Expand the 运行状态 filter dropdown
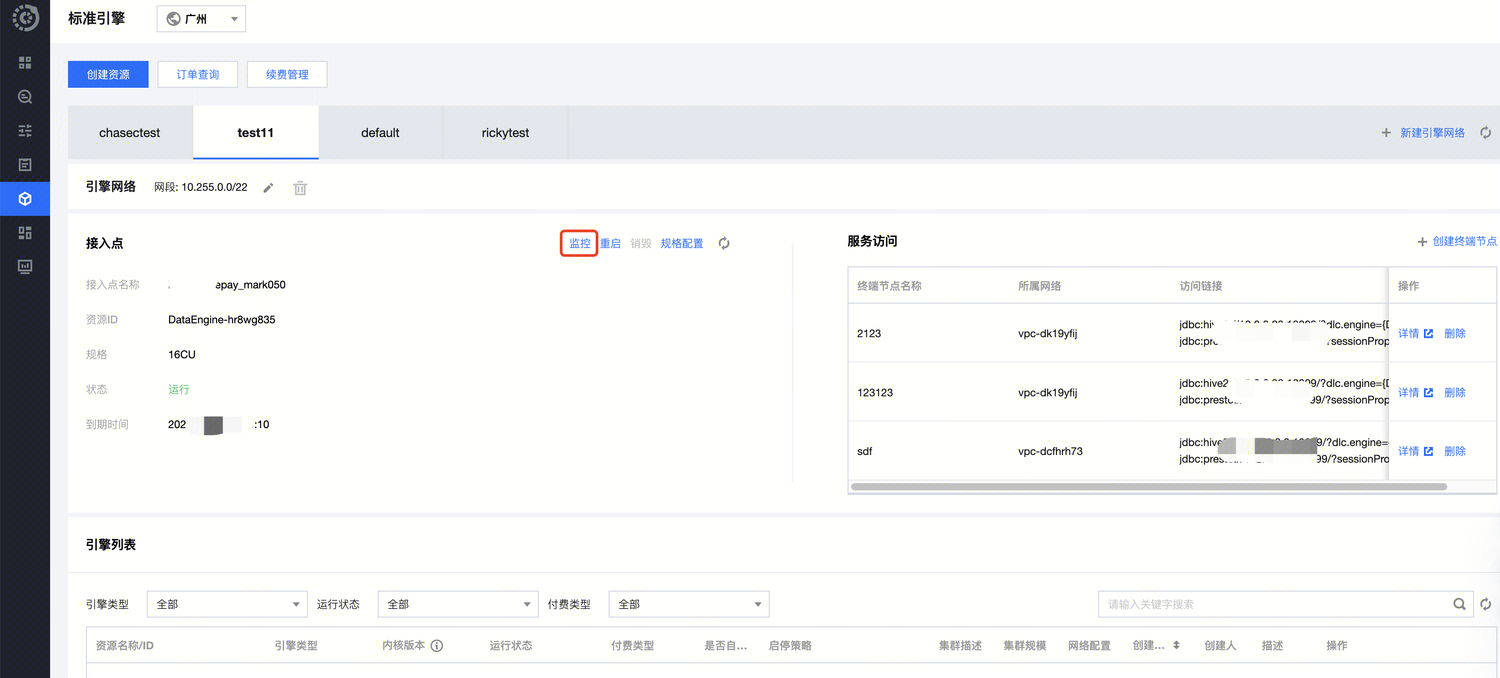 tap(458, 604)
